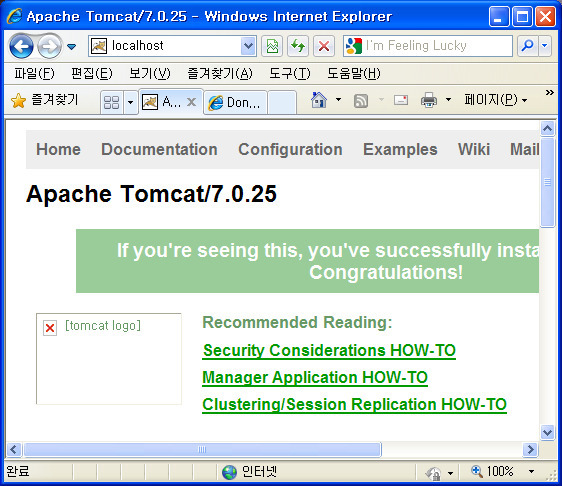Open the 도움말(H) menu
The height and width of the screenshot is (486, 562).
(x=353, y=73)
